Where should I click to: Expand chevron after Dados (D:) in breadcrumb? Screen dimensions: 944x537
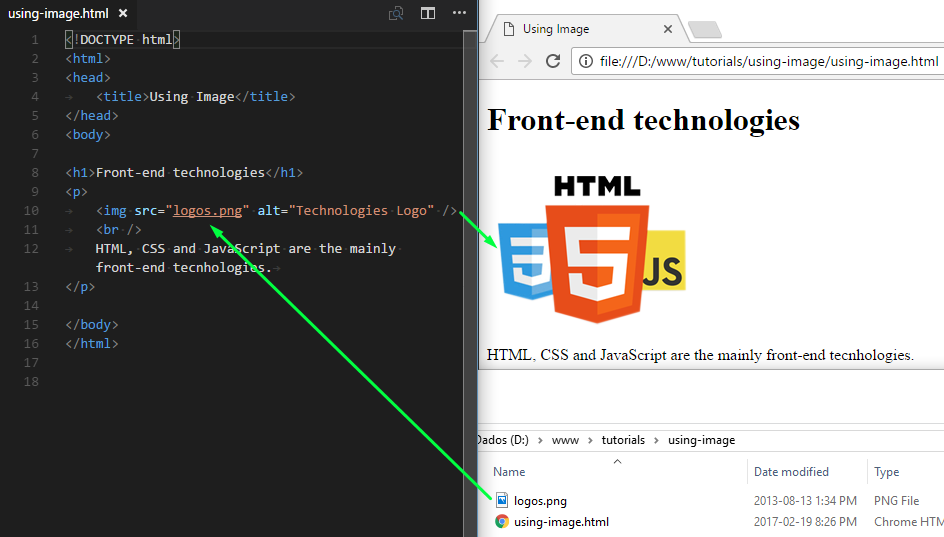tap(540, 441)
